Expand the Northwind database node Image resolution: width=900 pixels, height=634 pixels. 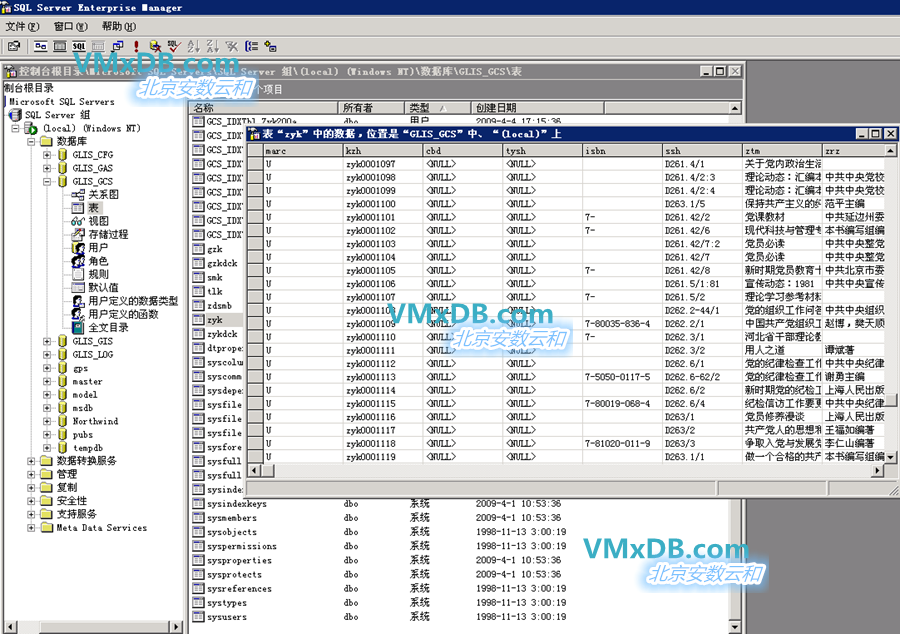pyautogui.click(x=47, y=421)
